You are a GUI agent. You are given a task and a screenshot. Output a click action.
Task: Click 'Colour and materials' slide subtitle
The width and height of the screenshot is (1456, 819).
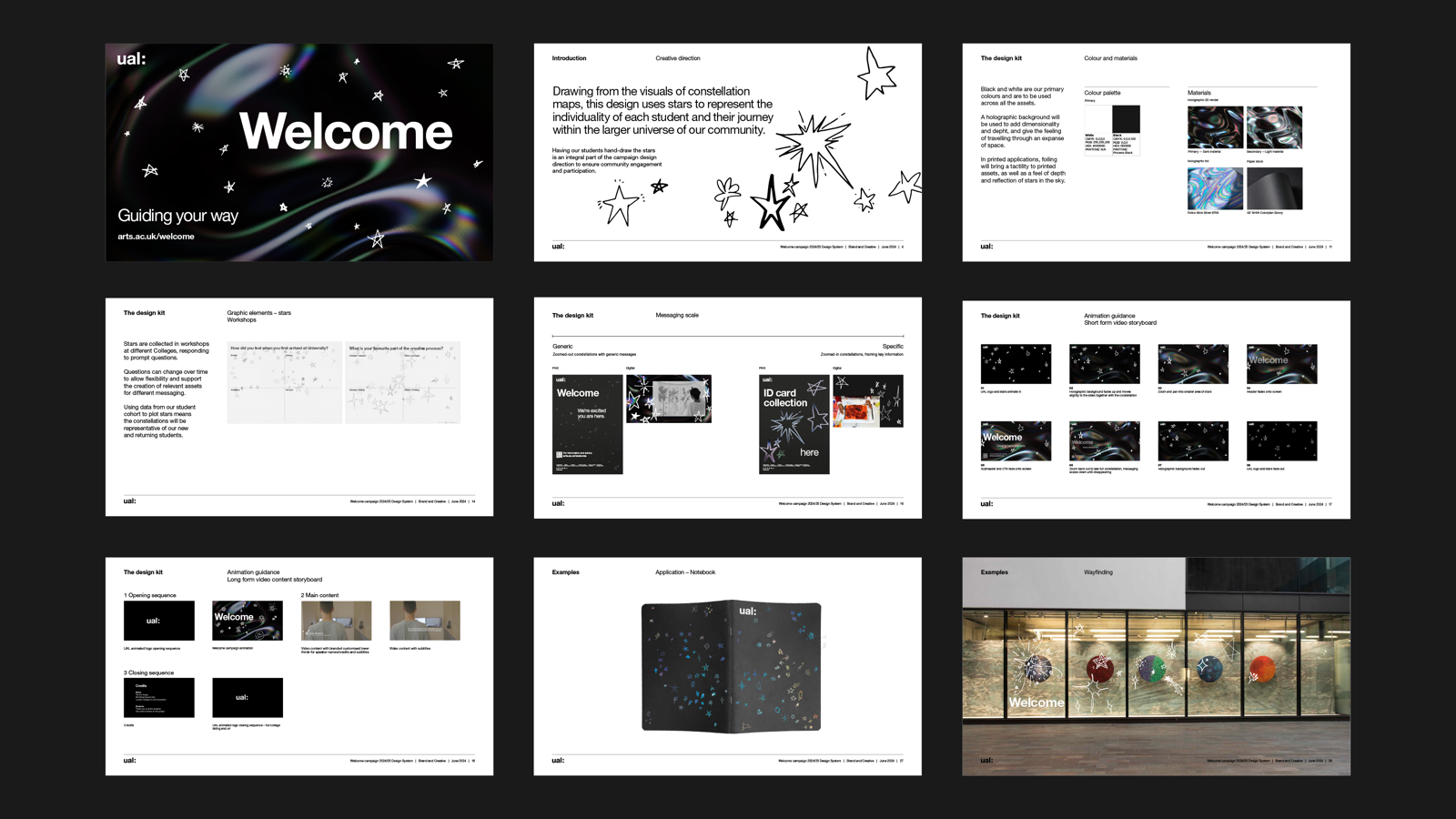tap(1110, 58)
